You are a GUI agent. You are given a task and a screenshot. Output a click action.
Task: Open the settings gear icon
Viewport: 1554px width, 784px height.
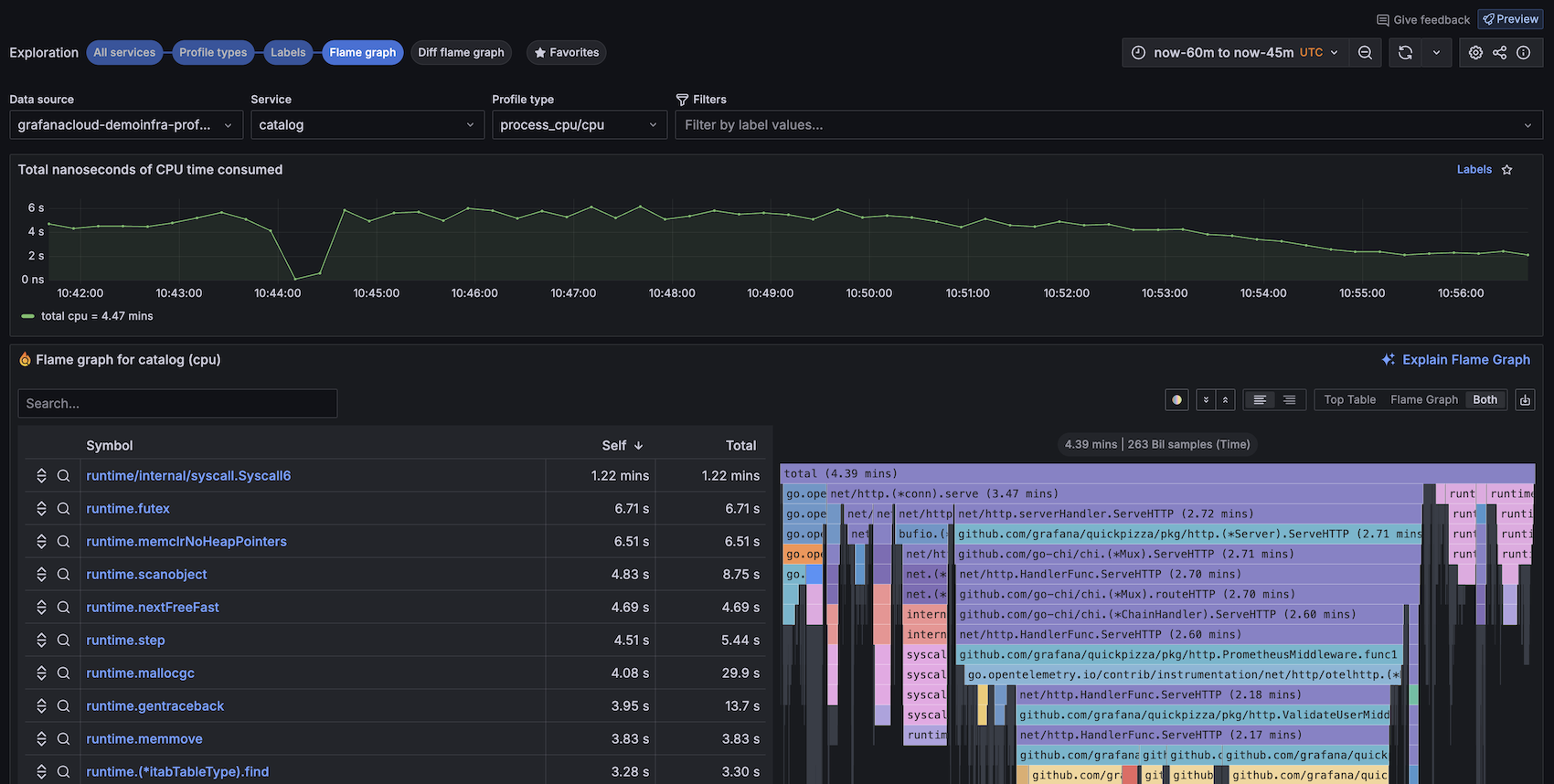1475,53
